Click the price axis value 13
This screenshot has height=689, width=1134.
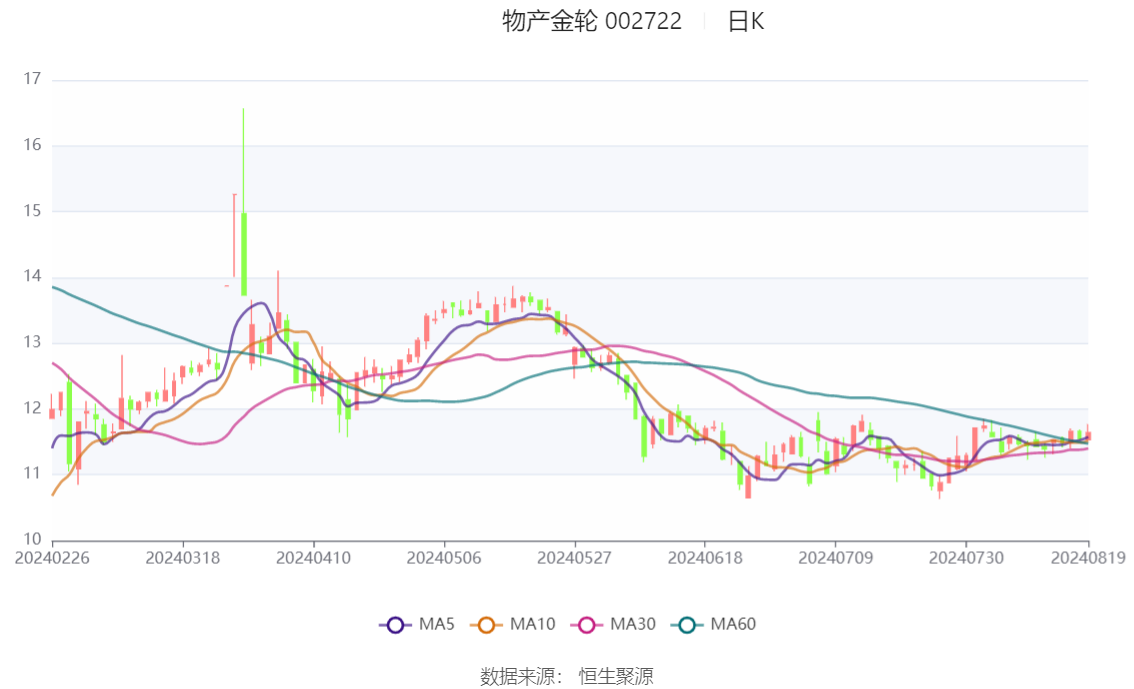pos(33,342)
